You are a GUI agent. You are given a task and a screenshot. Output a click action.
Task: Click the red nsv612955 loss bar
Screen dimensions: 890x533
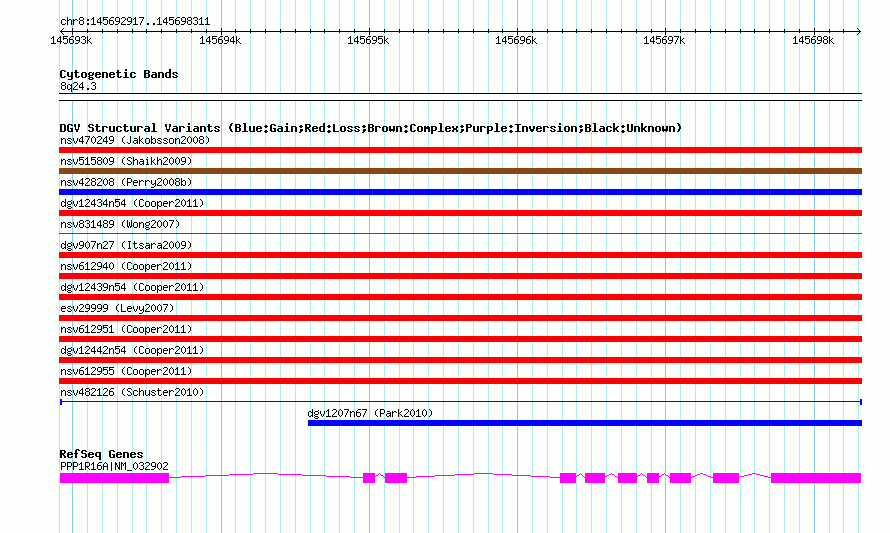460,381
